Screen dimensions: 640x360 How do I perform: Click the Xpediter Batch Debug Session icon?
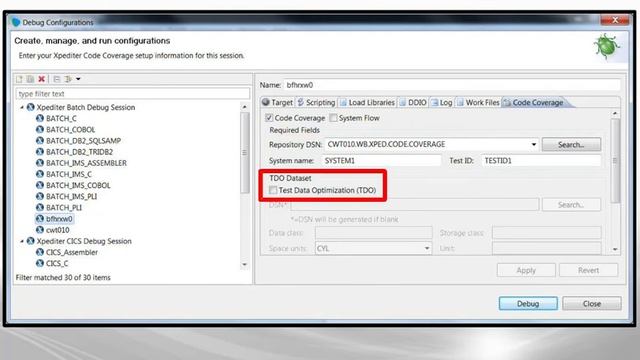(31, 107)
